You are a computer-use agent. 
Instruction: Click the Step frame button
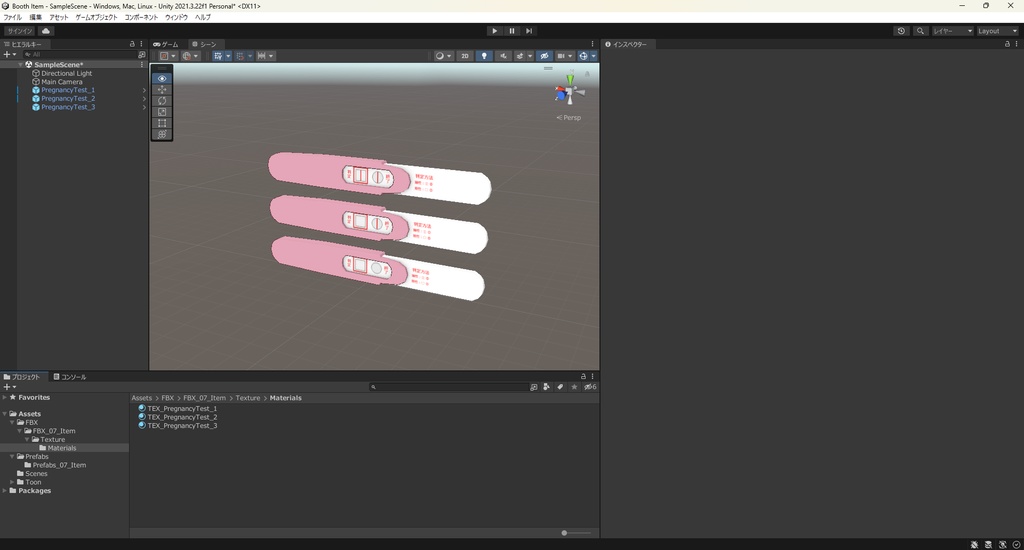[529, 31]
